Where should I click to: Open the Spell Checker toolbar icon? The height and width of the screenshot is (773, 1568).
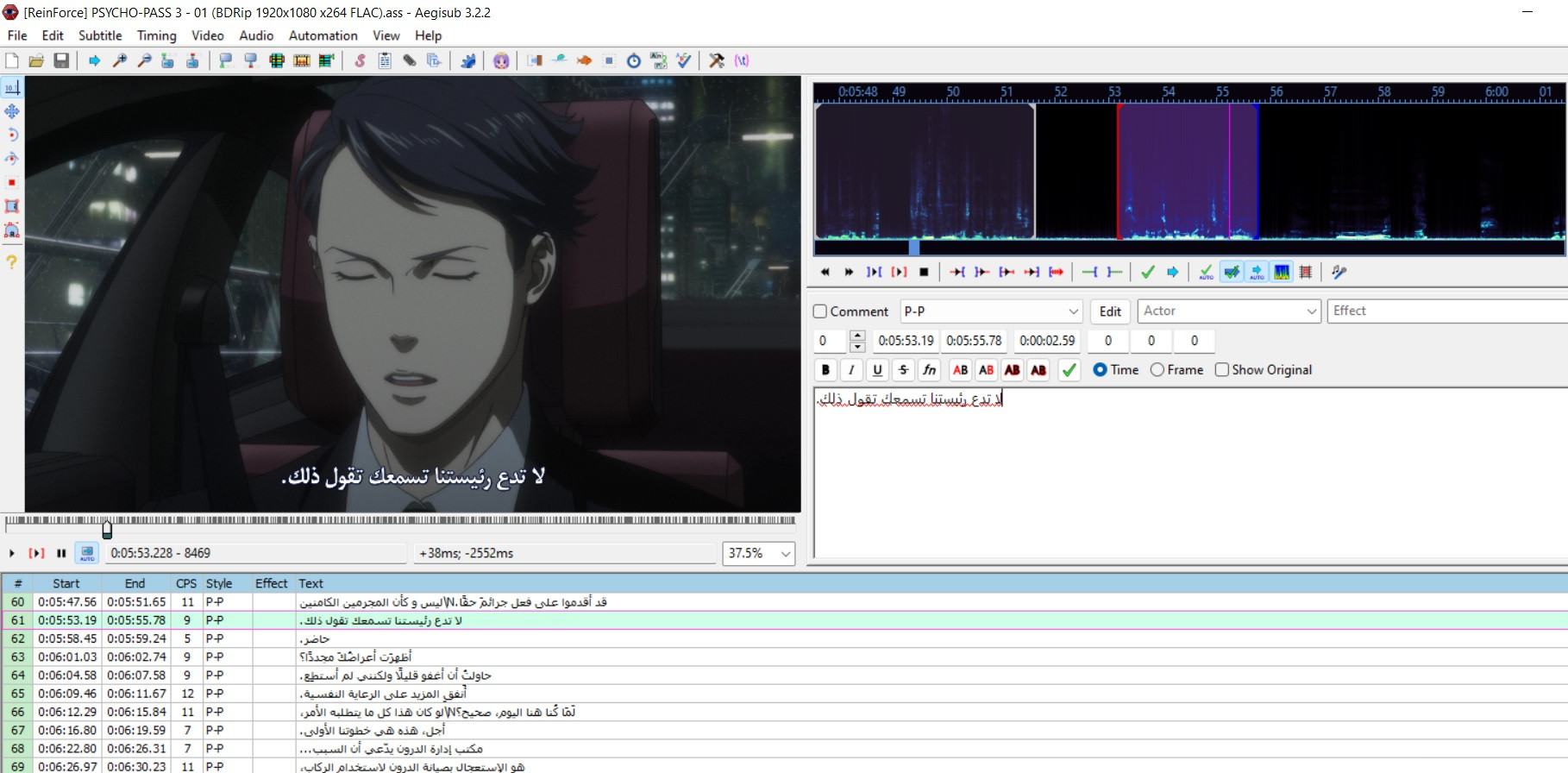(684, 60)
